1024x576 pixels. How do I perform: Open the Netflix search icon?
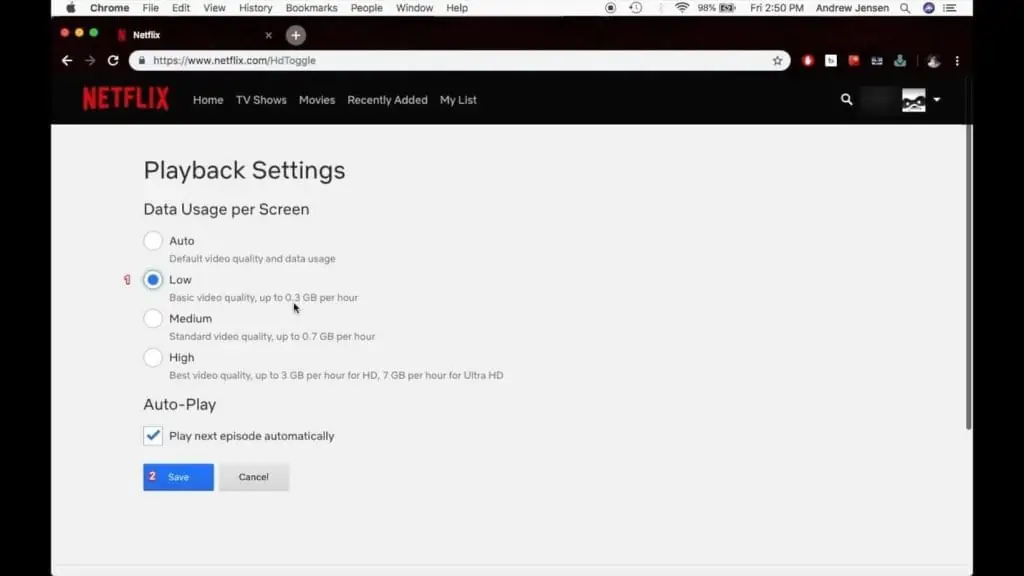(846, 100)
